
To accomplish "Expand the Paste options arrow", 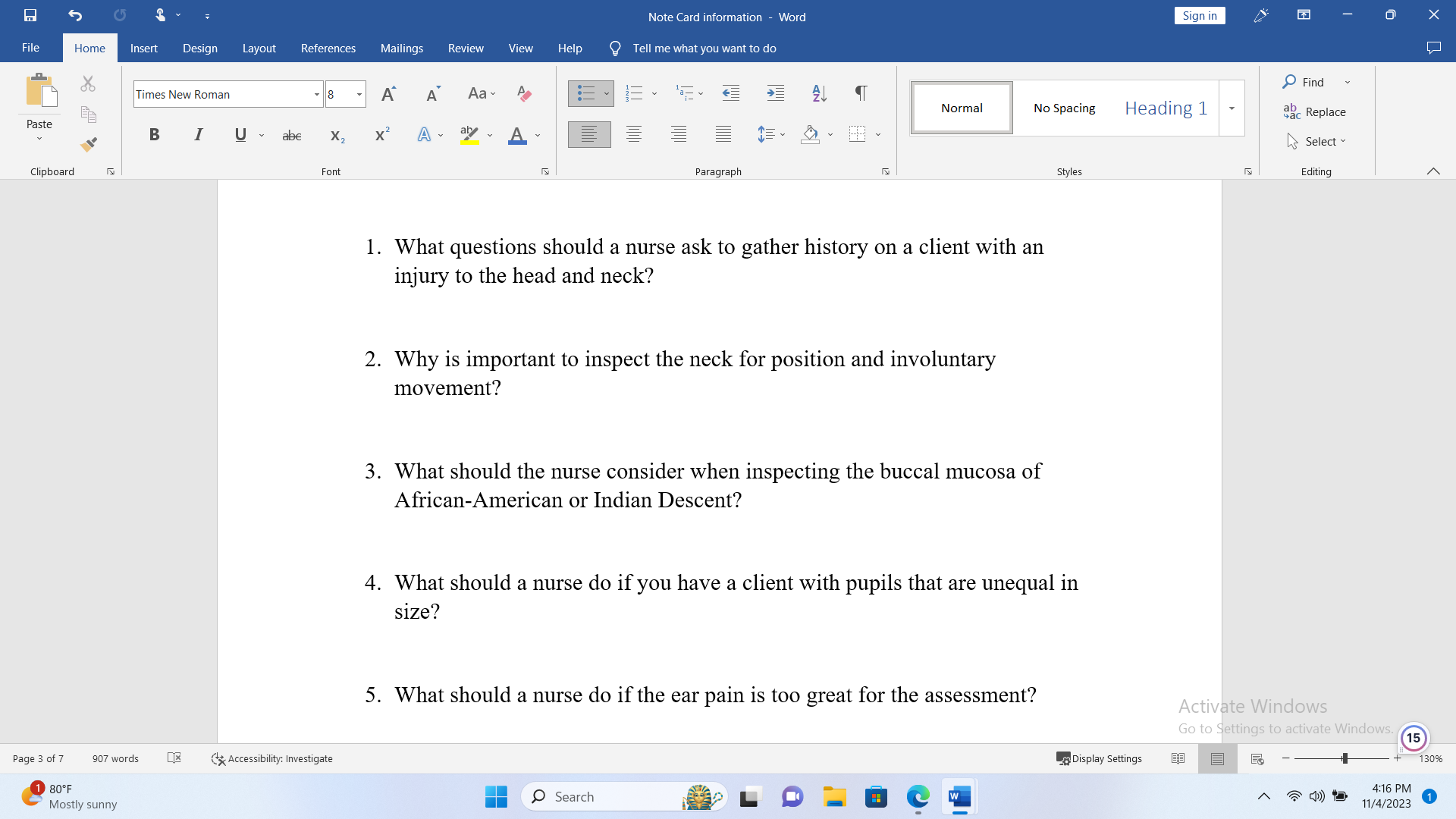I will click(39, 139).
